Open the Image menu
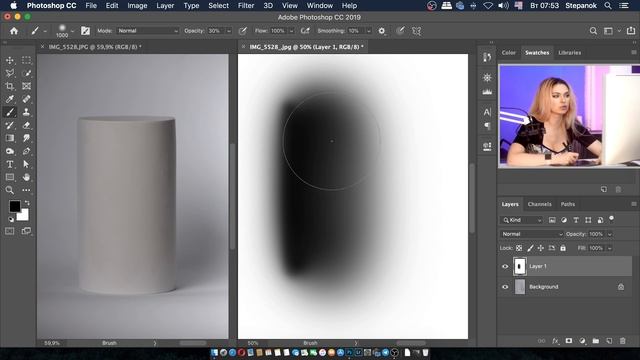Viewport: 640px width, 360px height. click(x=137, y=6)
